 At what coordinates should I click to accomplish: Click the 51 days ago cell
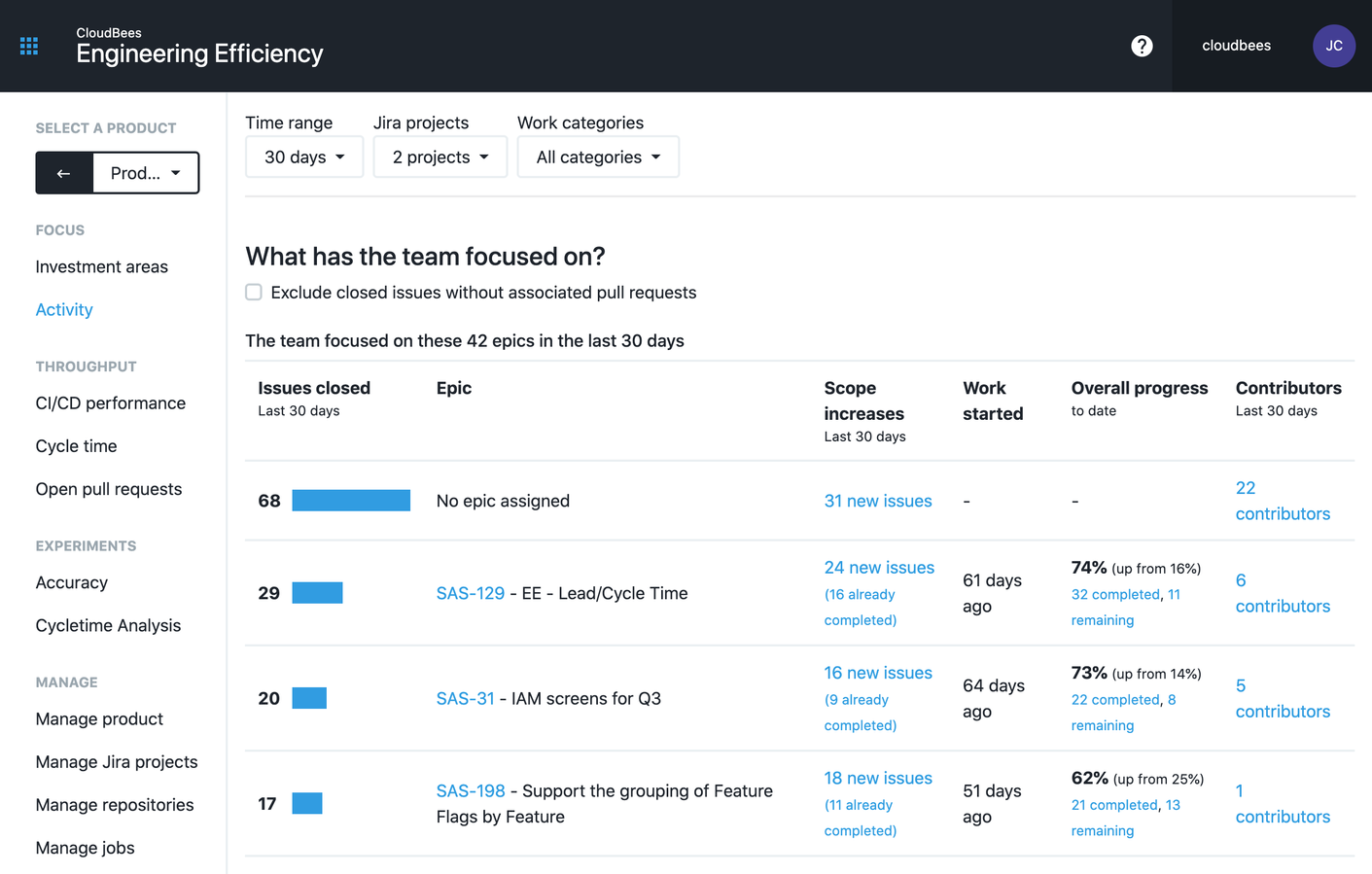click(x=992, y=804)
